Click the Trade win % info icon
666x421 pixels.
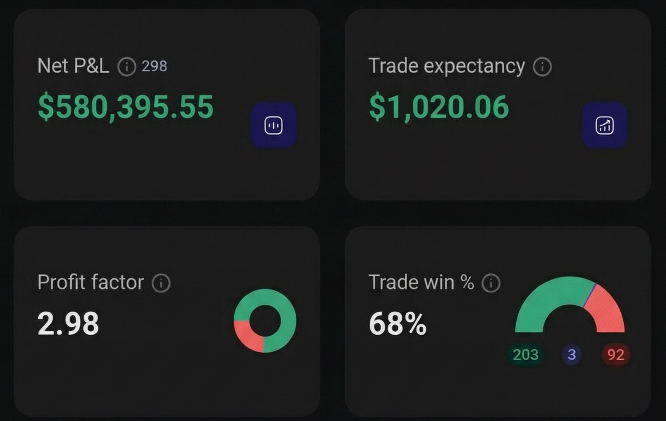tap(491, 283)
